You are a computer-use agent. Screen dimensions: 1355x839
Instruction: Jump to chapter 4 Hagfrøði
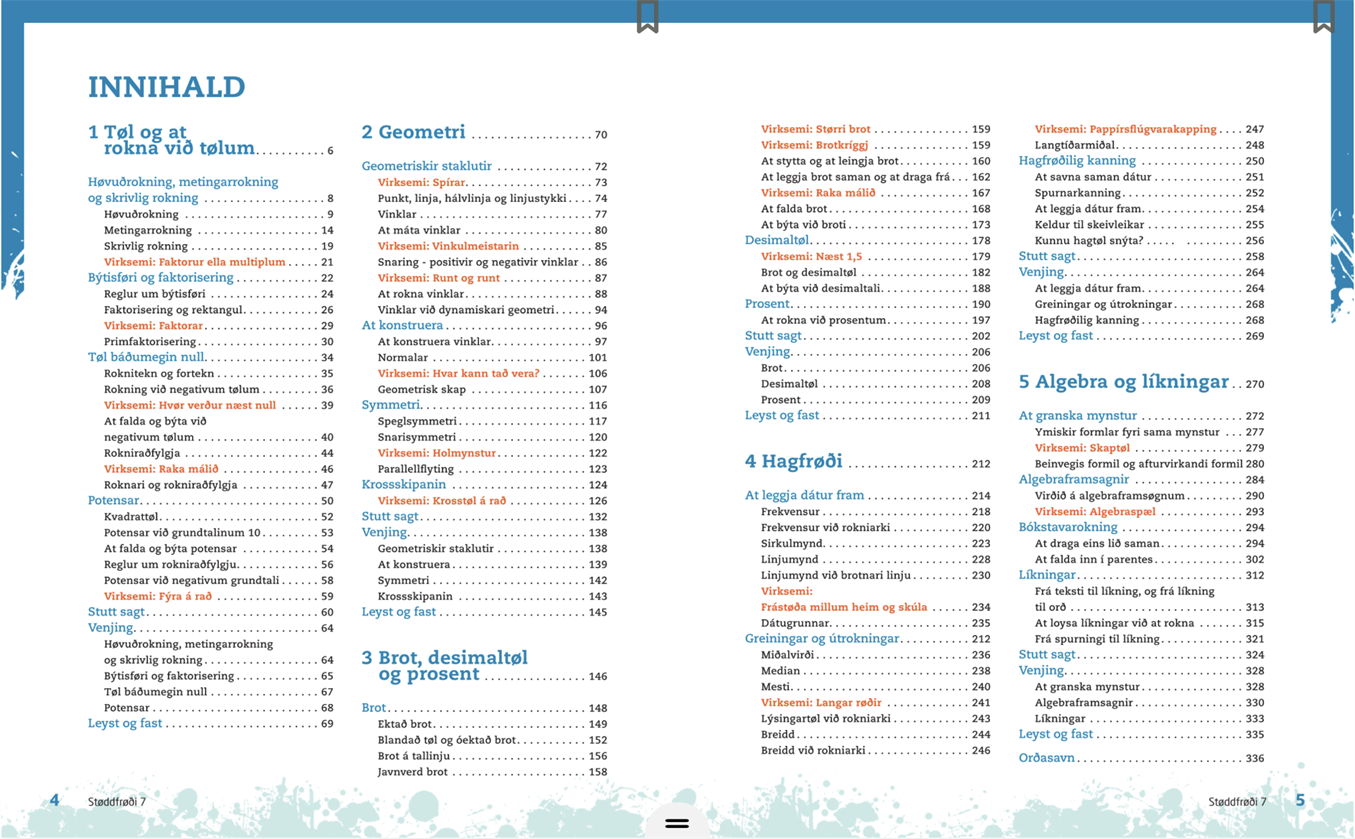coord(867,462)
